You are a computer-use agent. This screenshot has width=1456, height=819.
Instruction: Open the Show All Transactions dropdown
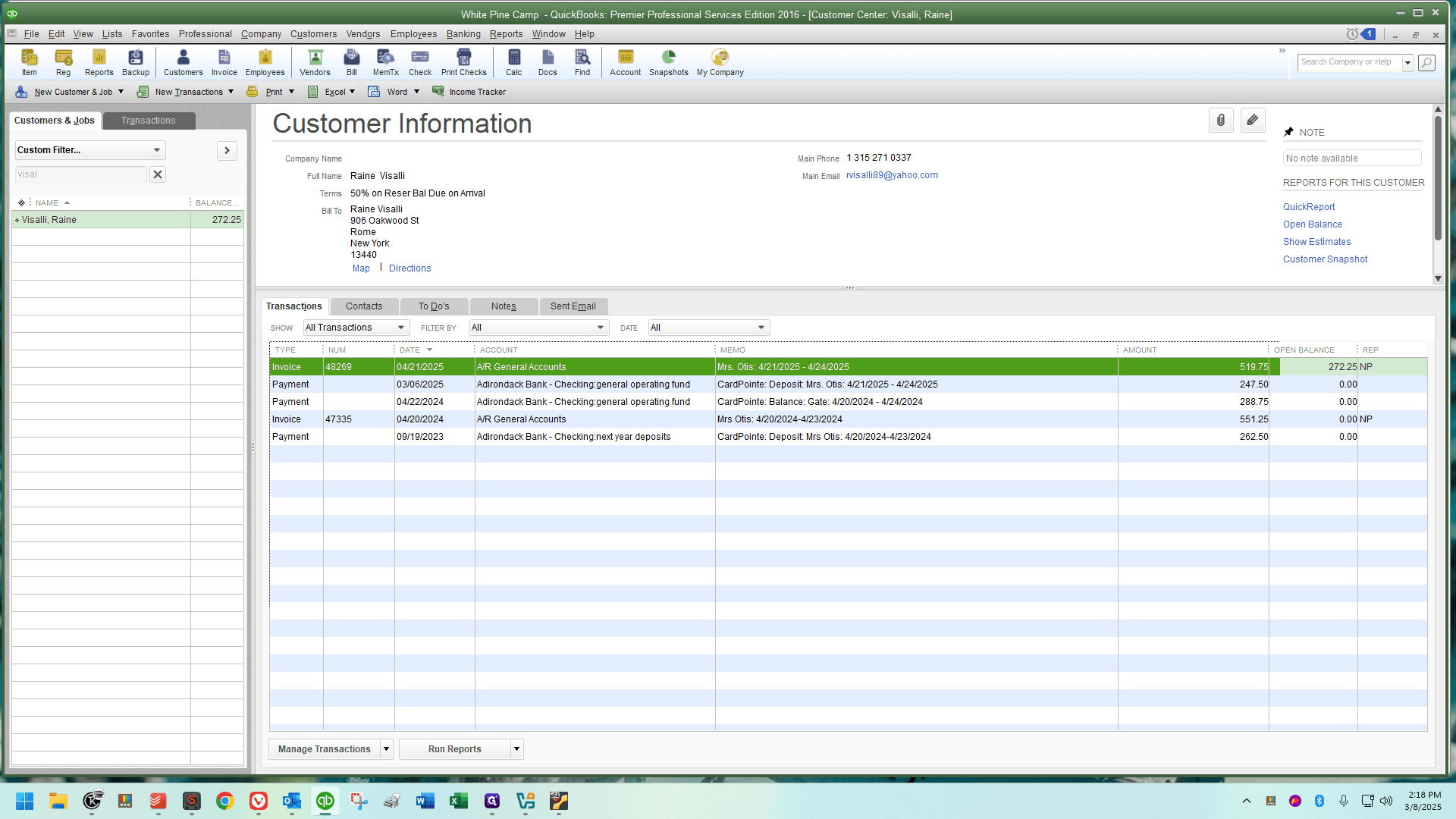[x=356, y=328]
